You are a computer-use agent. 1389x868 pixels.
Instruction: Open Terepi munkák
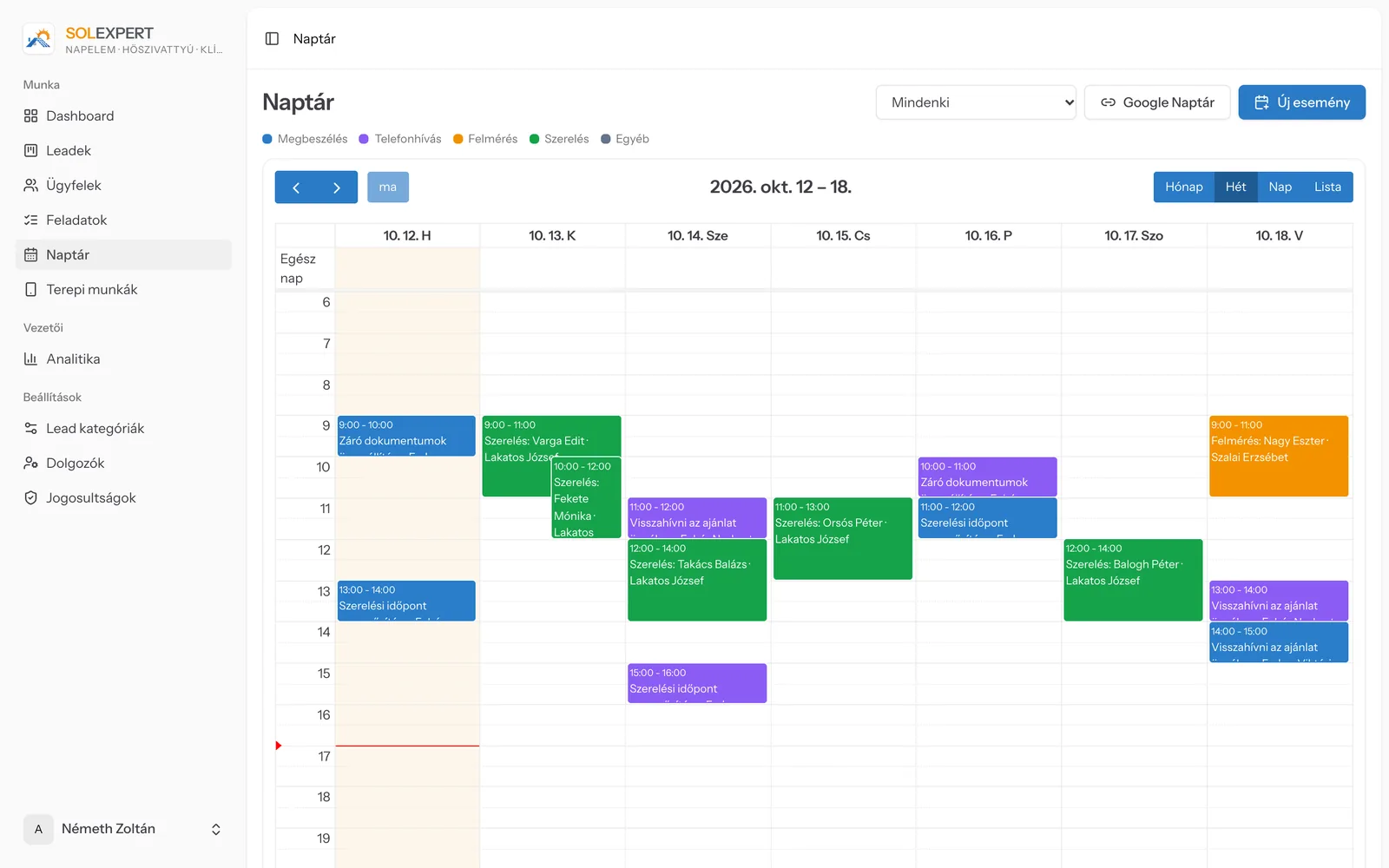click(123, 290)
